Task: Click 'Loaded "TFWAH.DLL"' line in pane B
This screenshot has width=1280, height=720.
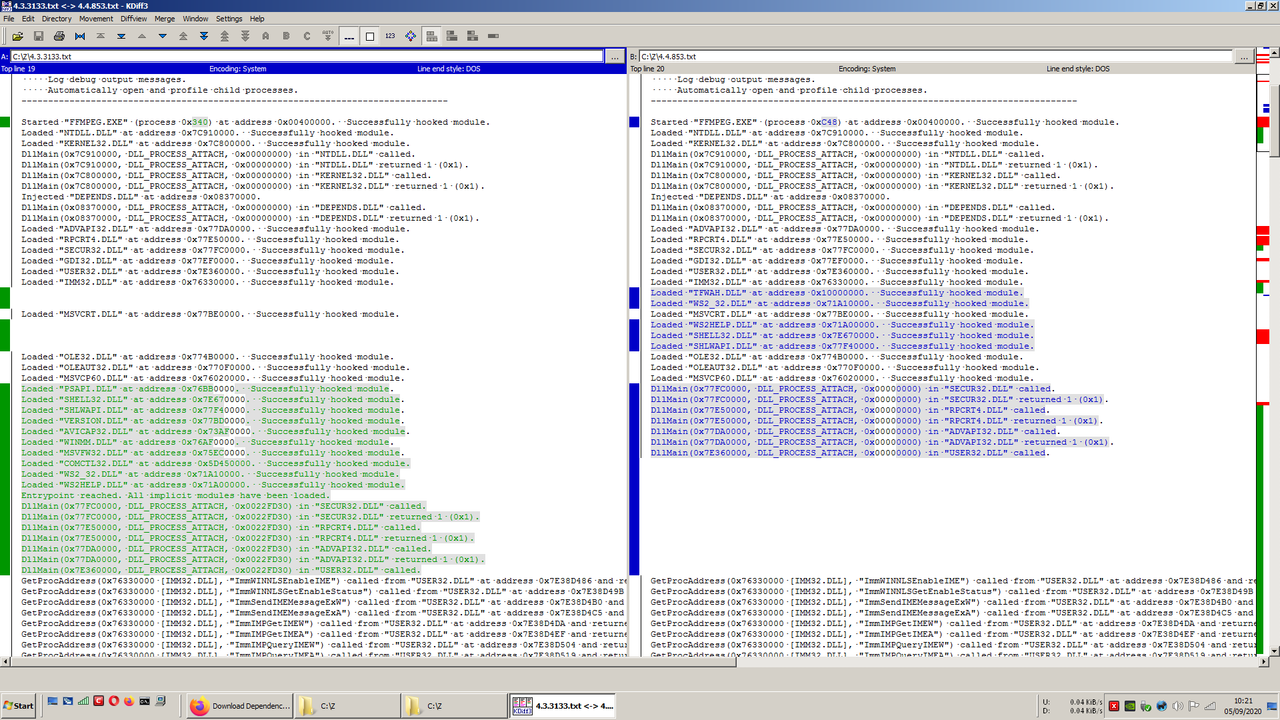Action: (x=838, y=292)
